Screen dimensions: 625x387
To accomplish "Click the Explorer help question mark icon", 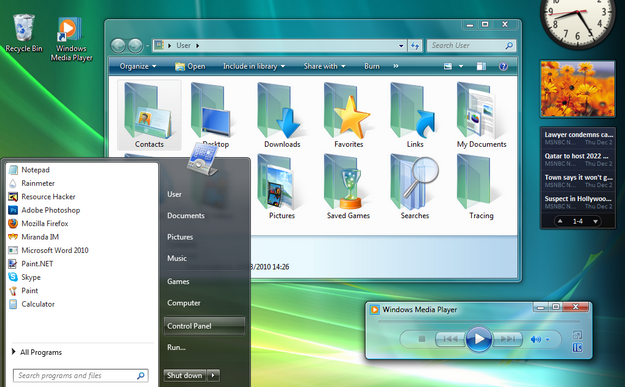I will [503, 66].
